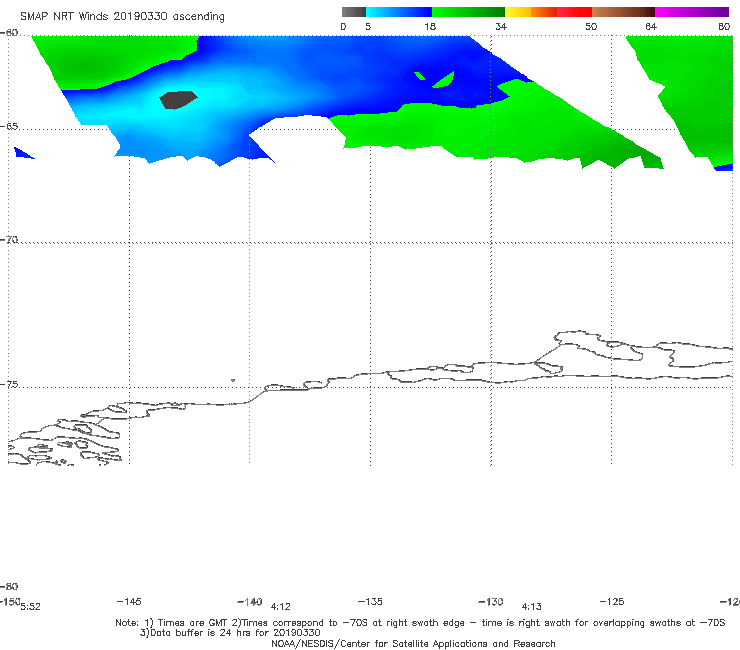Click the gray segment of the color bar
The image size is (740, 650).
click(354, 12)
